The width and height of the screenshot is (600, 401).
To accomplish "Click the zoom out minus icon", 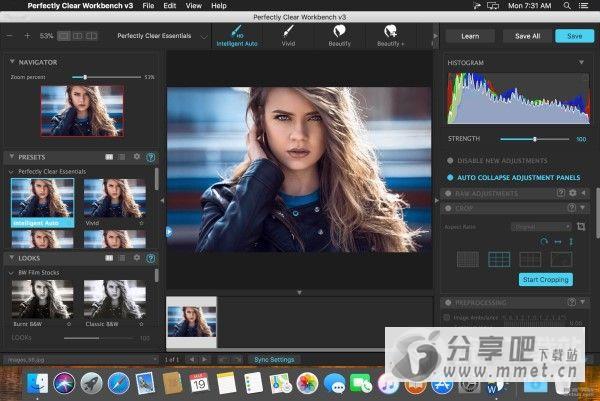I will click(x=10, y=36).
